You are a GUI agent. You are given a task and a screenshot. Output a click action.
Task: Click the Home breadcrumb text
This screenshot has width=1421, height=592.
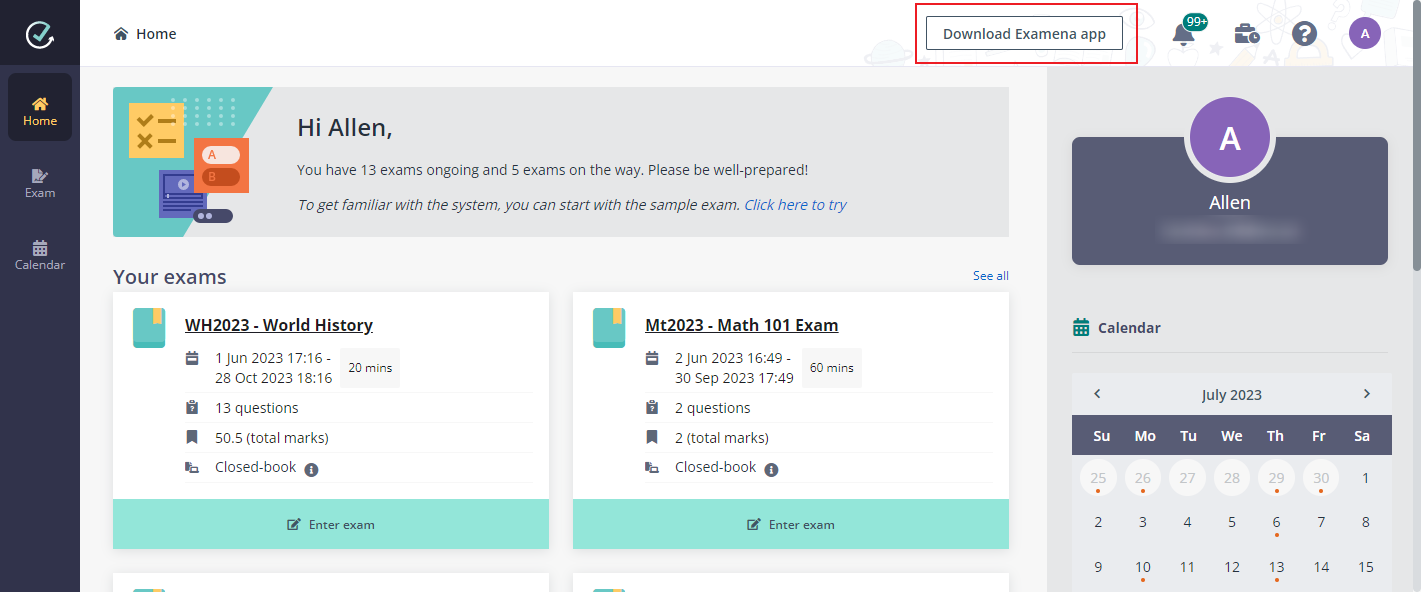click(x=156, y=34)
